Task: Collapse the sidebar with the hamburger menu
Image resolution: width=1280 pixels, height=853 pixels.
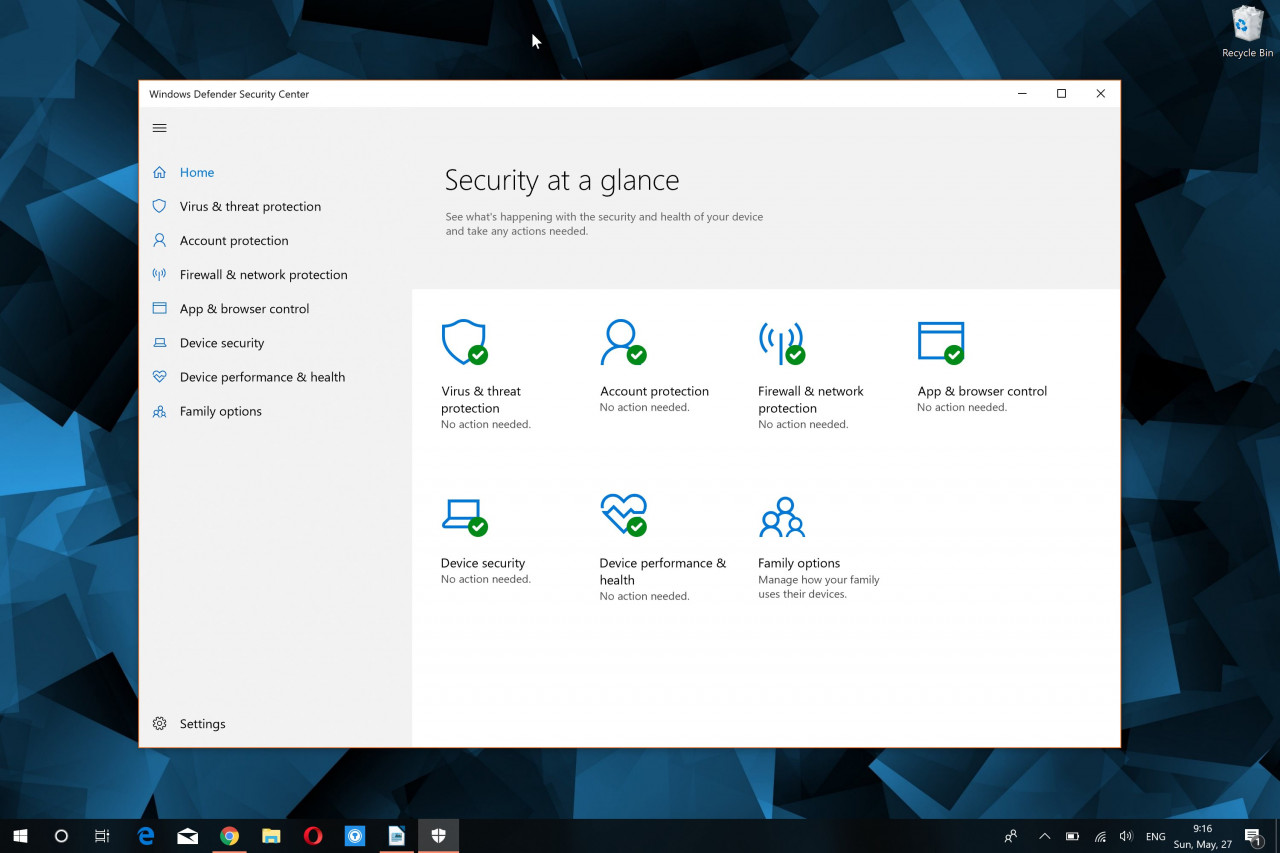Action: (159, 128)
